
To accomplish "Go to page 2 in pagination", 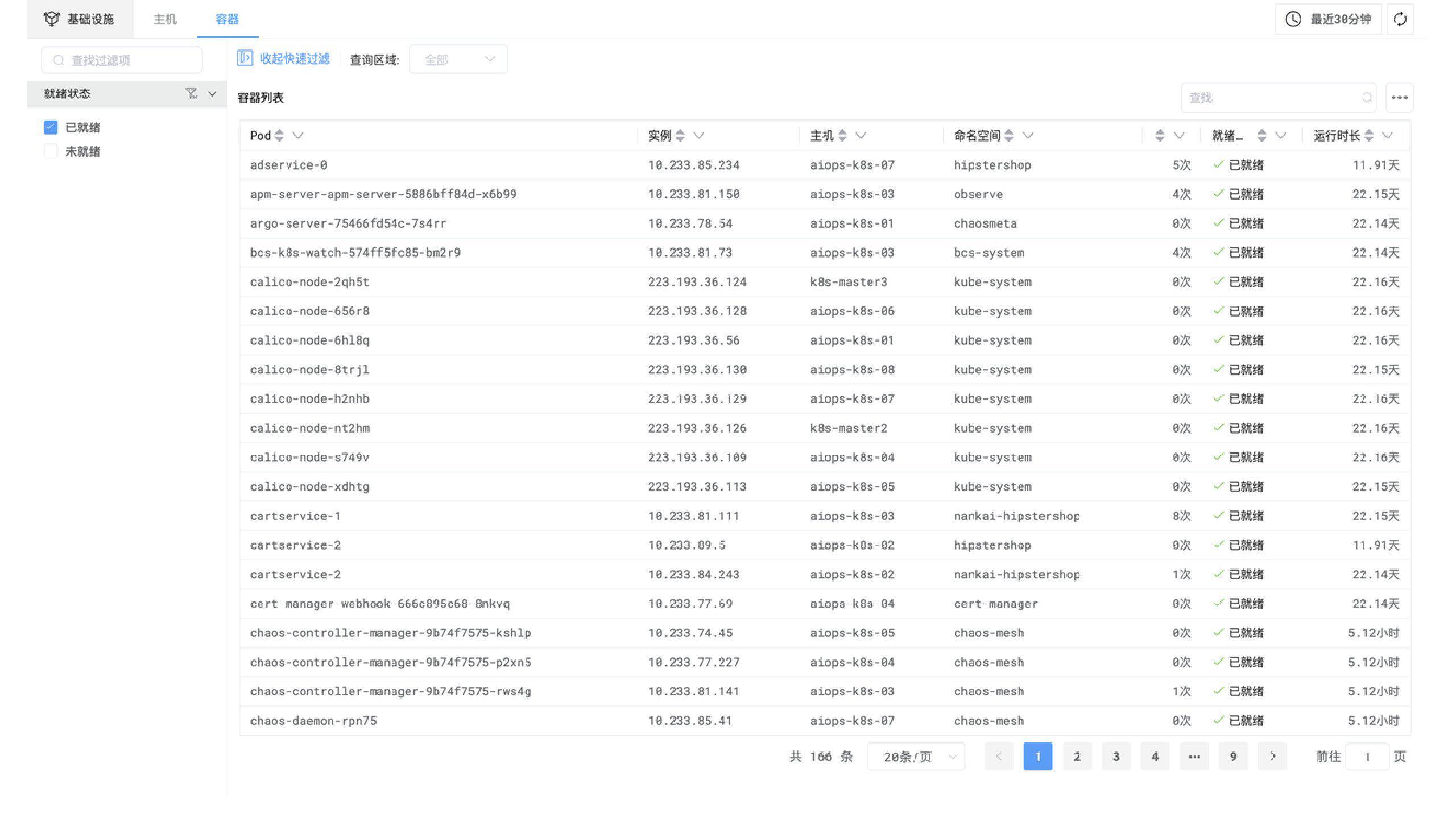I will tap(1077, 757).
